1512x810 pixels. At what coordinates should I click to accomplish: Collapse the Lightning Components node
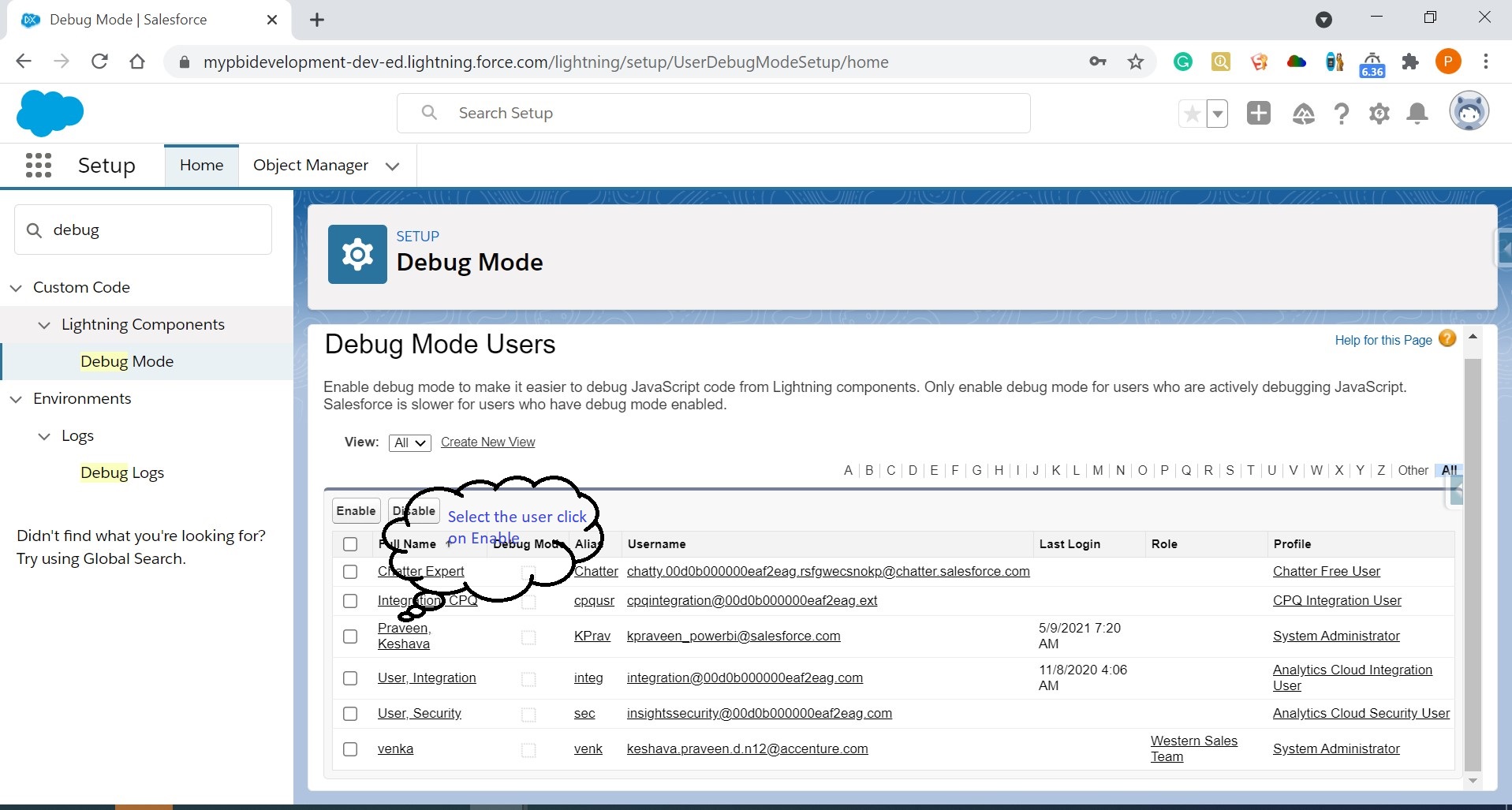tap(44, 325)
